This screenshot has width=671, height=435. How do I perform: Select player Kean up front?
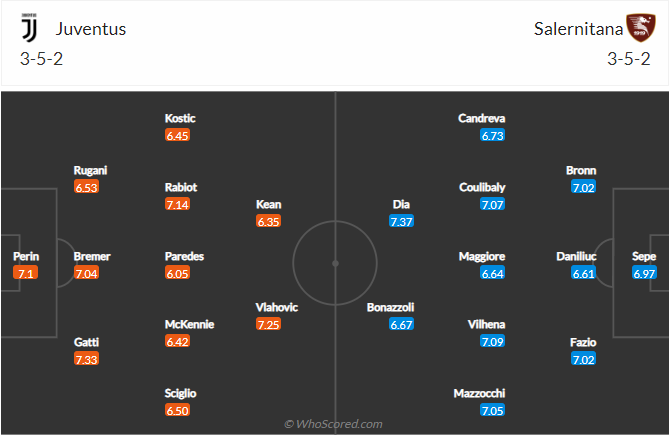pos(268,204)
